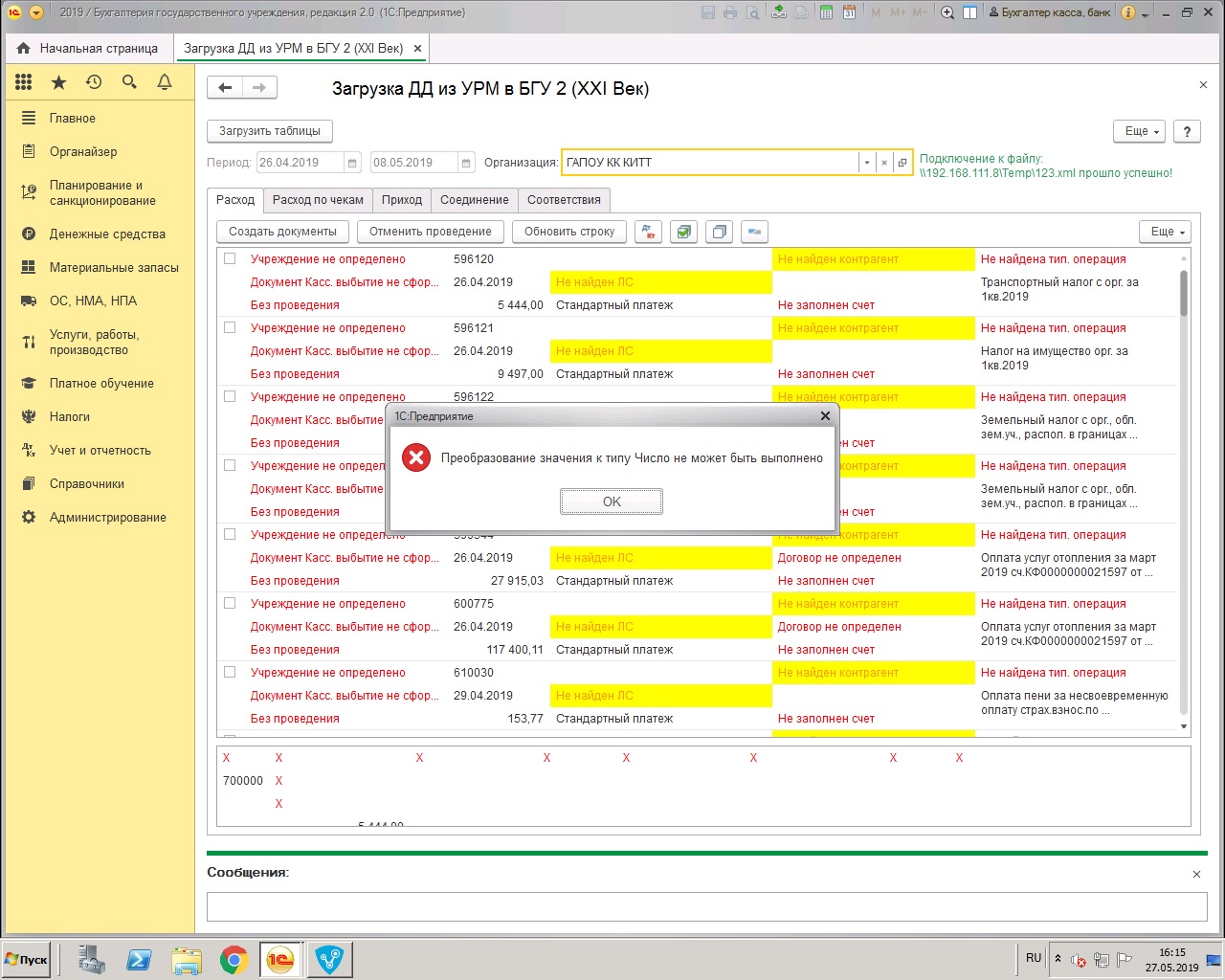Open file explorer from the taskbar

tap(187, 960)
